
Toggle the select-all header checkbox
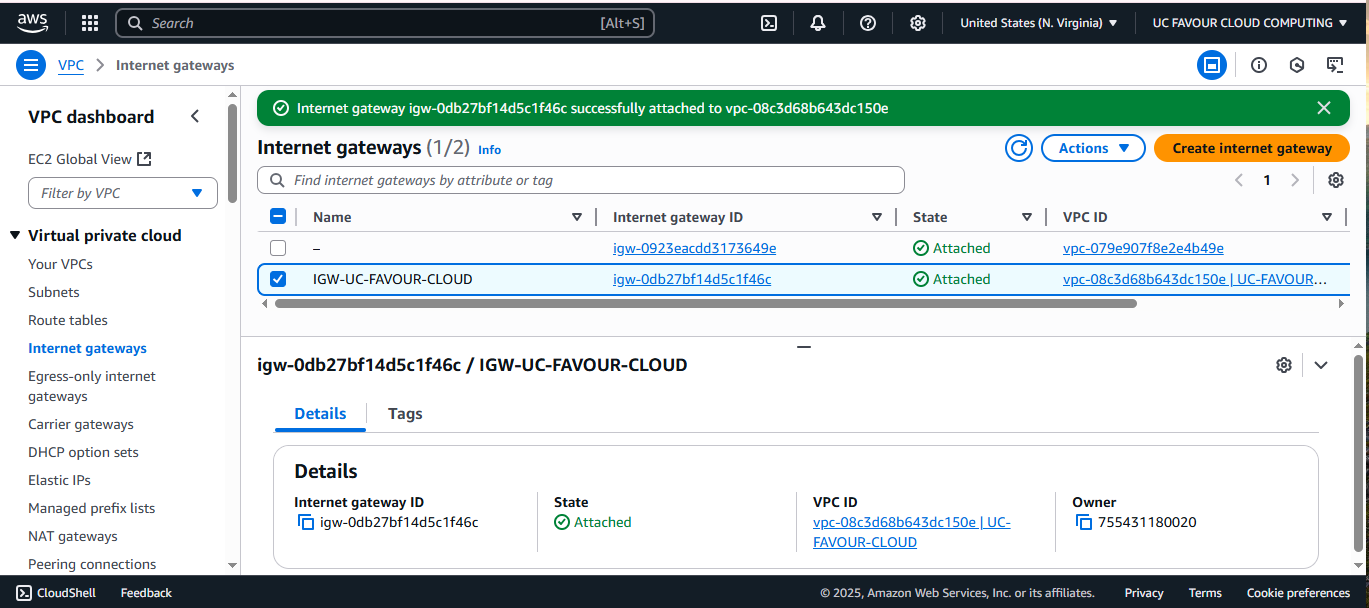point(278,217)
